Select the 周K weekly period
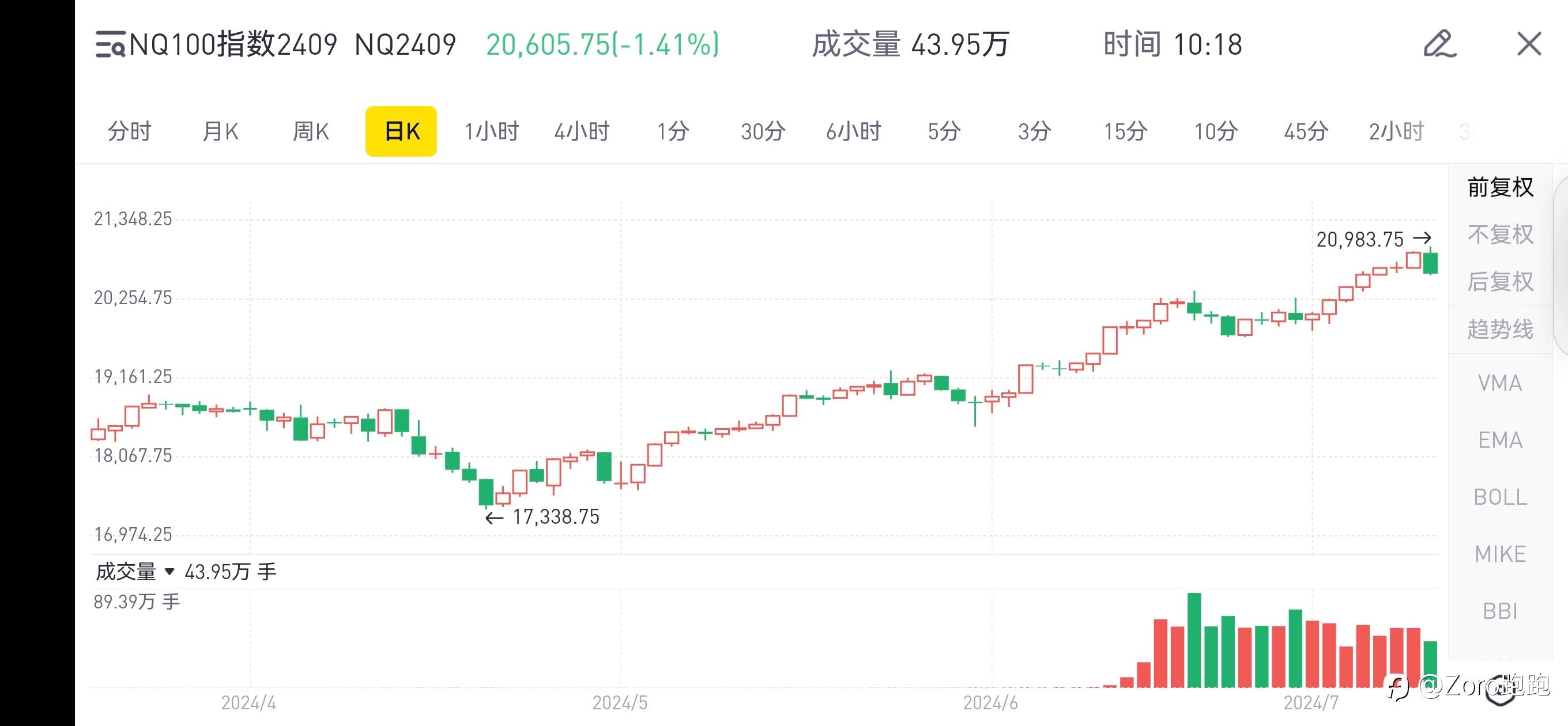 (x=311, y=131)
